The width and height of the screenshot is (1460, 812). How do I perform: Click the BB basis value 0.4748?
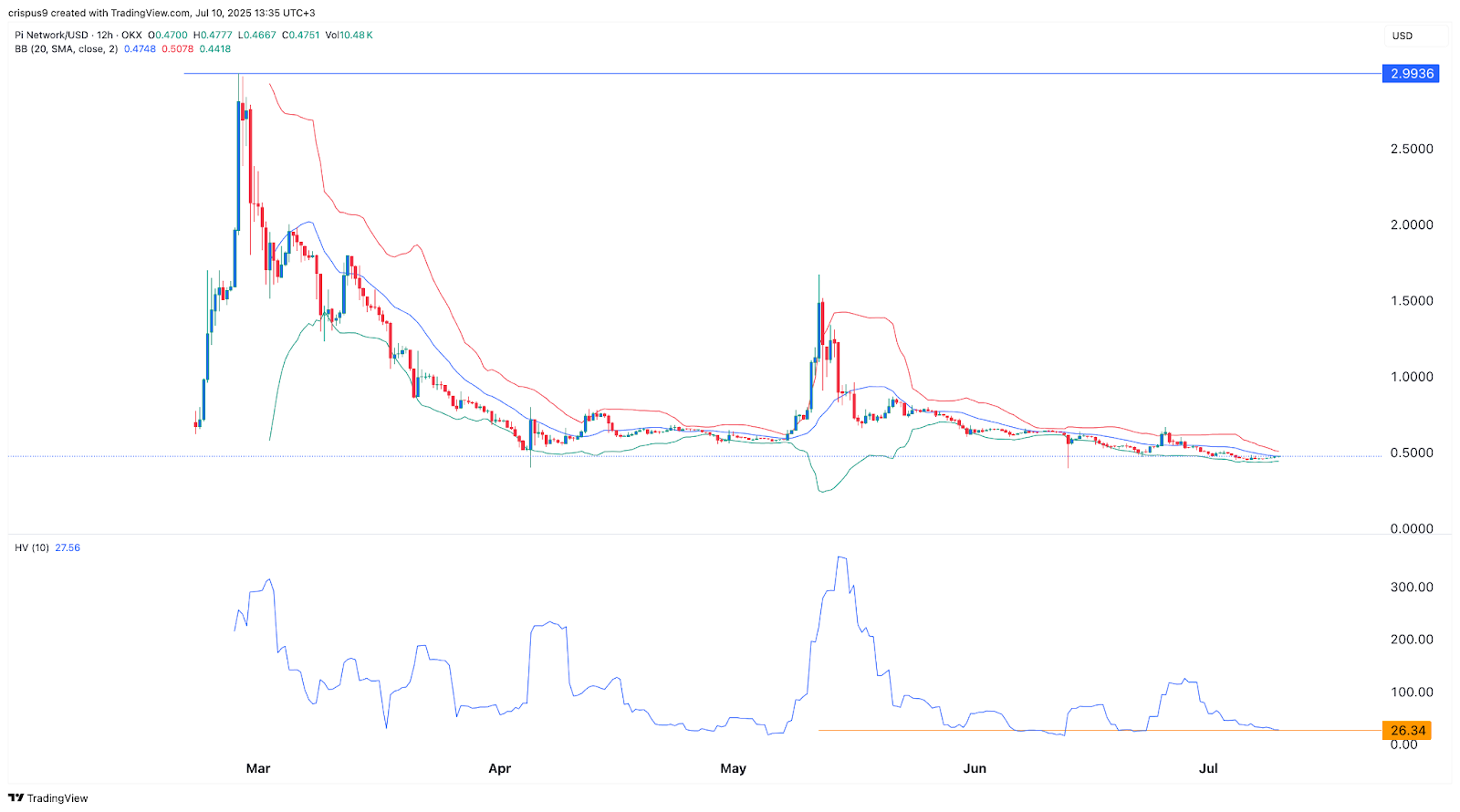[x=140, y=49]
